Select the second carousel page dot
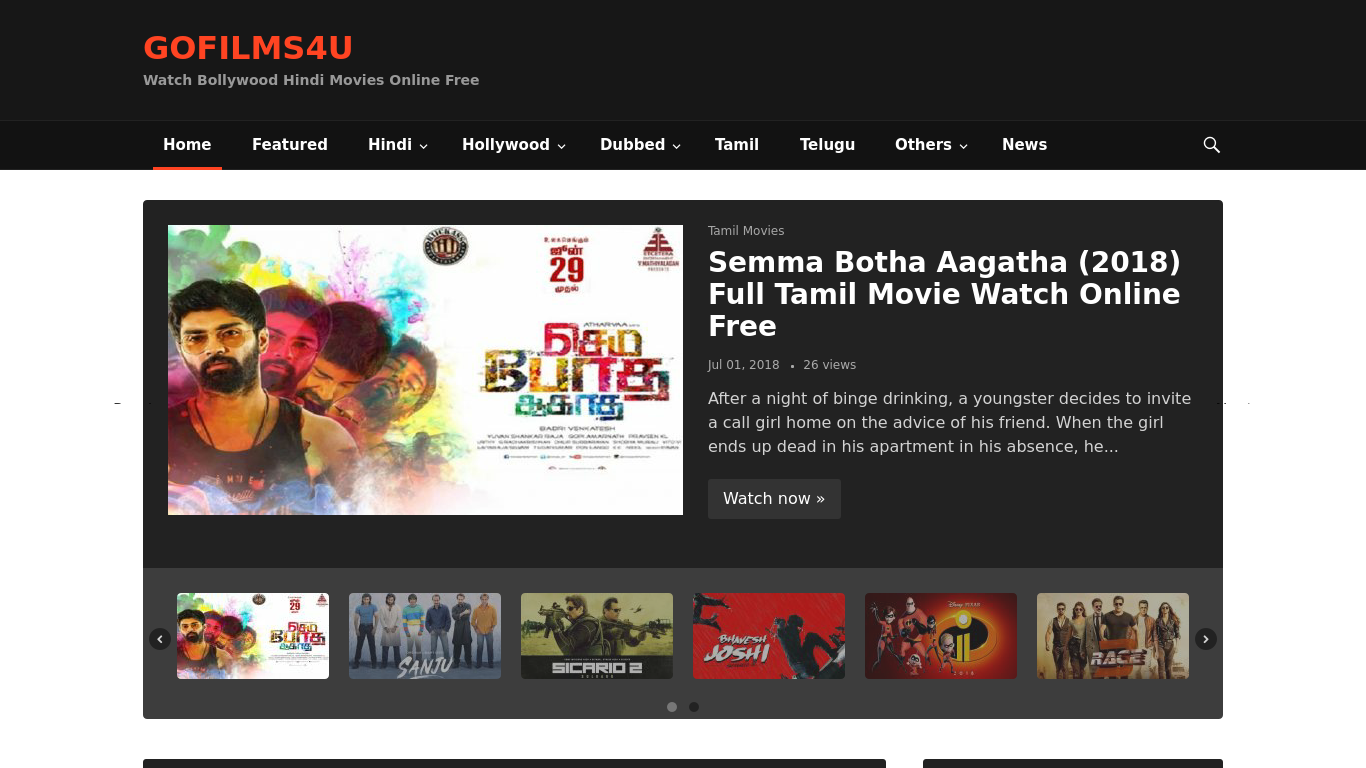This screenshot has width=1366, height=768. (694, 707)
